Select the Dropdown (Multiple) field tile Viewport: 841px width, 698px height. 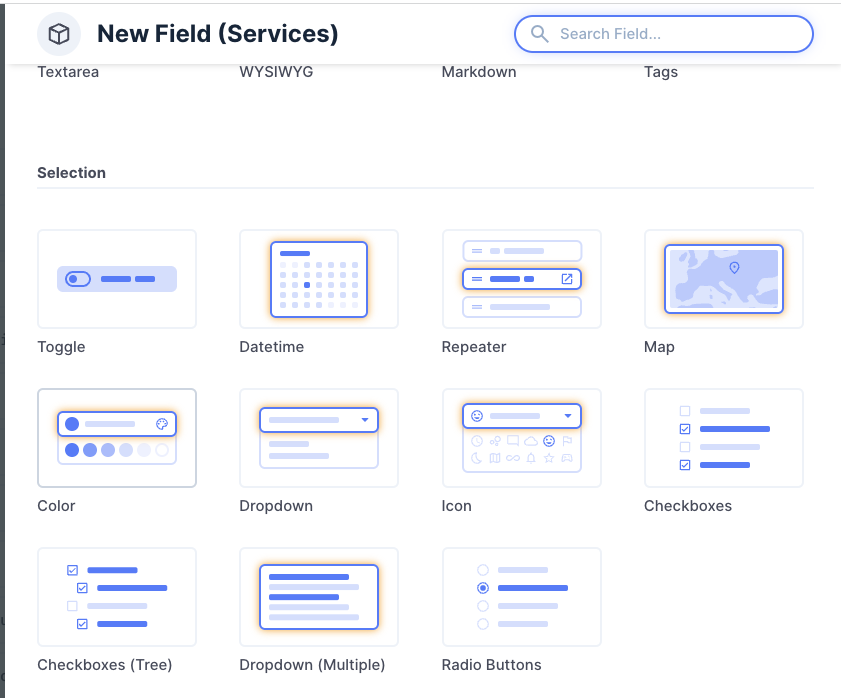coord(319,597)
